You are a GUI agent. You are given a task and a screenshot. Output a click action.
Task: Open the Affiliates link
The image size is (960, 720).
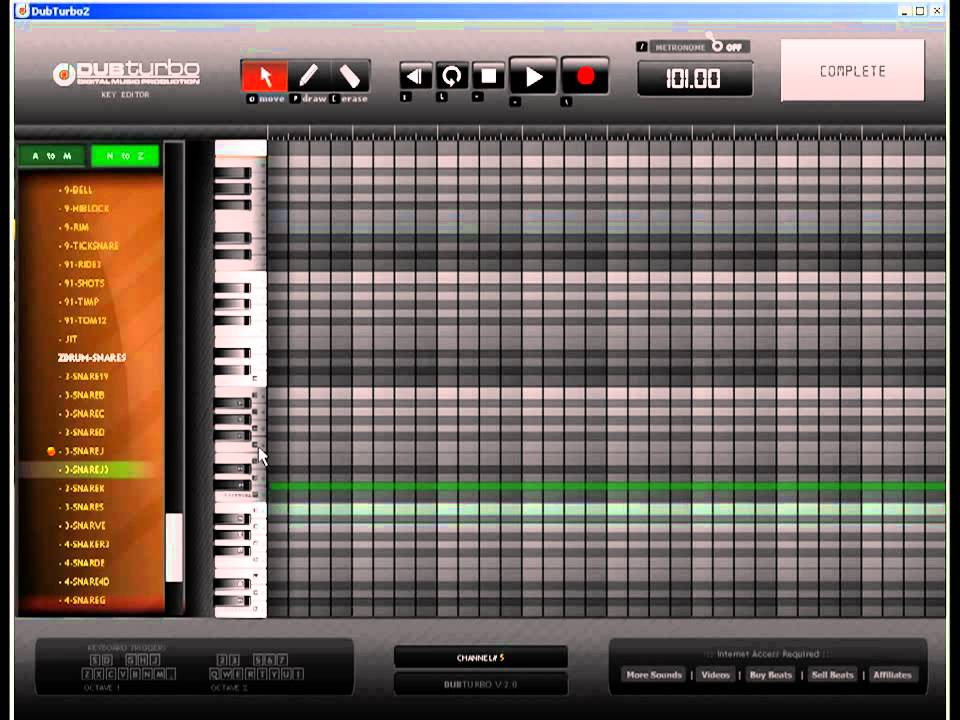[892, 675]
